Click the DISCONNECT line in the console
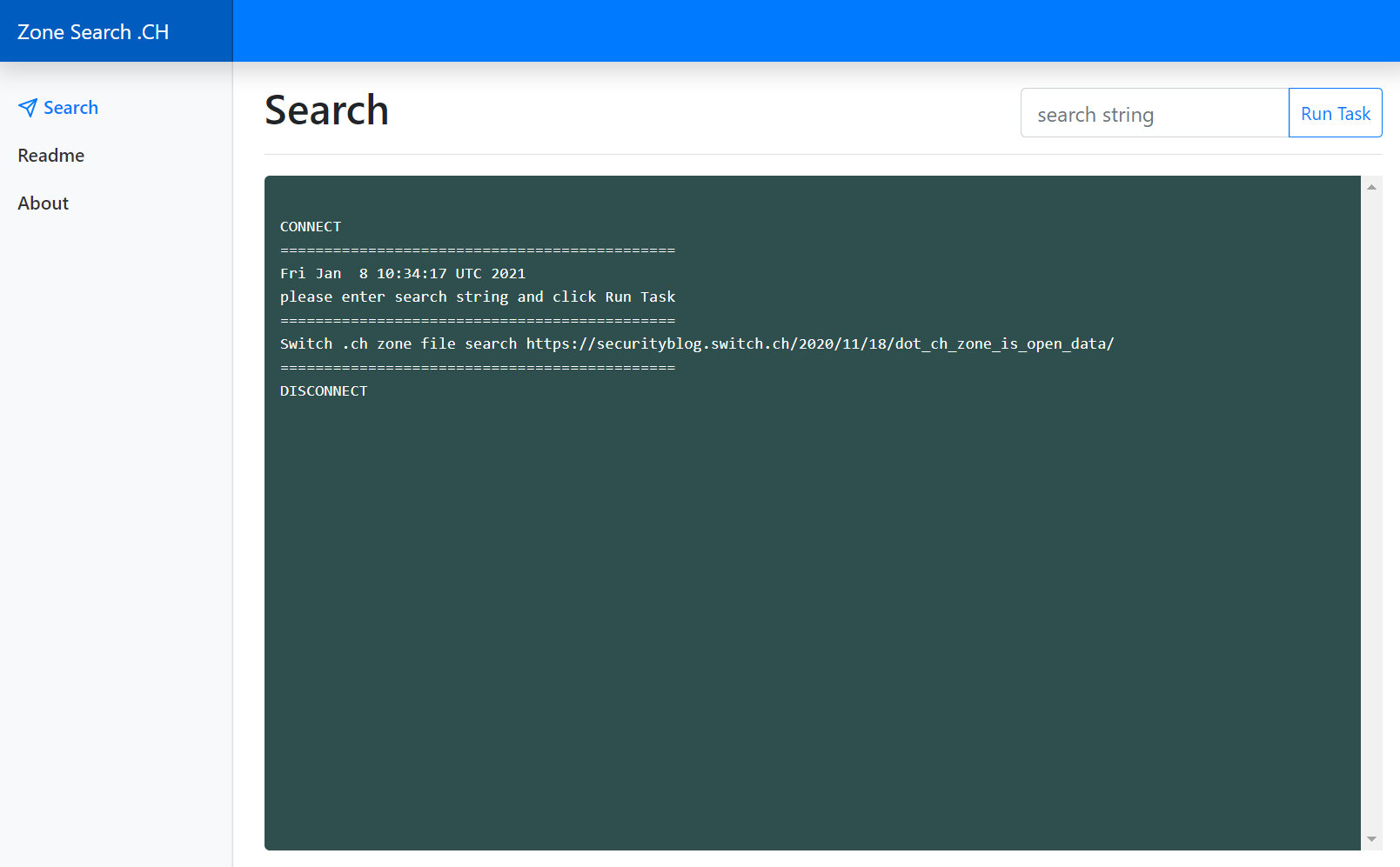The image size is (1400, 867). pos(324,390)
